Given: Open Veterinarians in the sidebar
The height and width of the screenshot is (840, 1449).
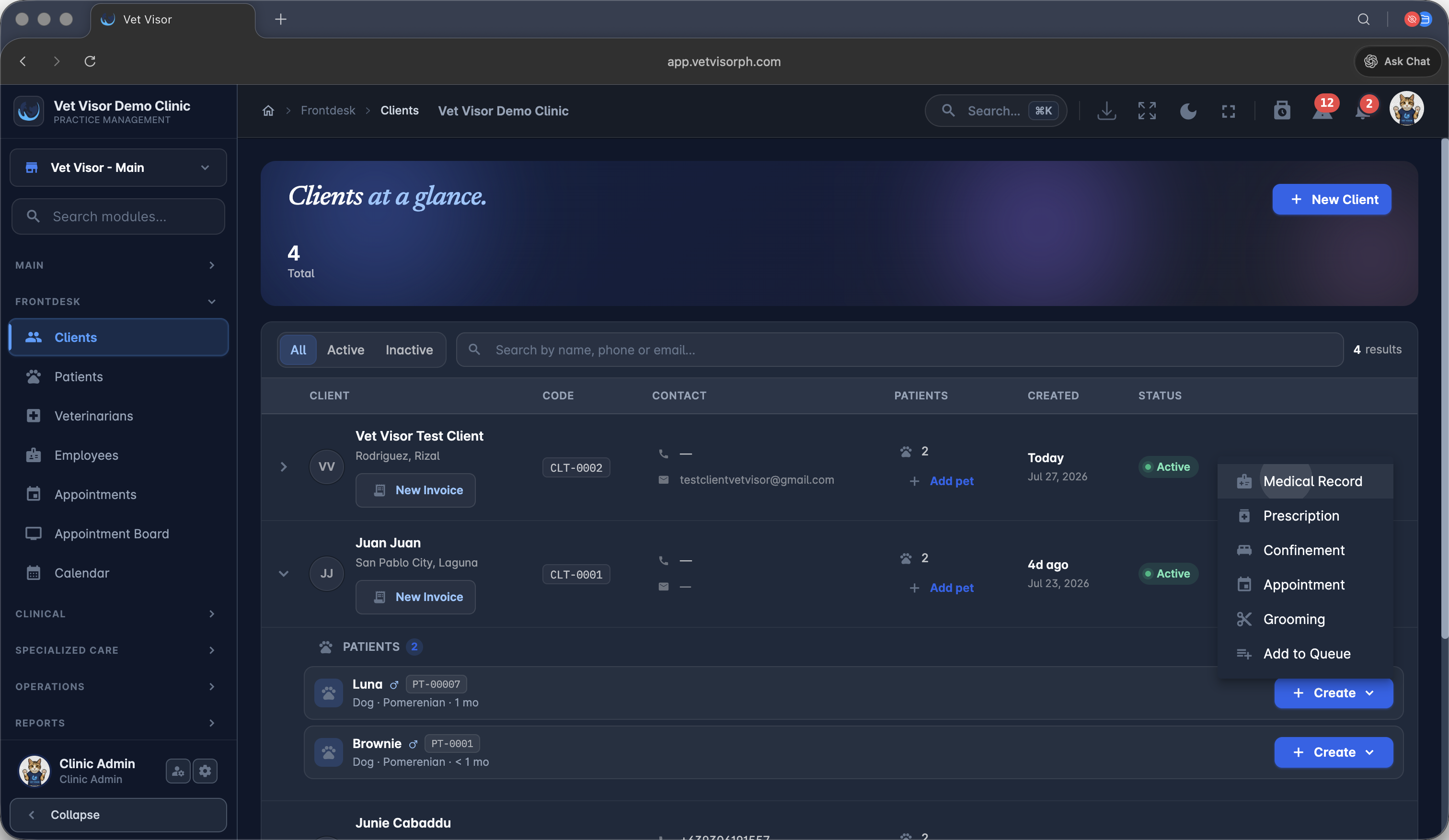Looking at the screenshot, I should (118, 416).
